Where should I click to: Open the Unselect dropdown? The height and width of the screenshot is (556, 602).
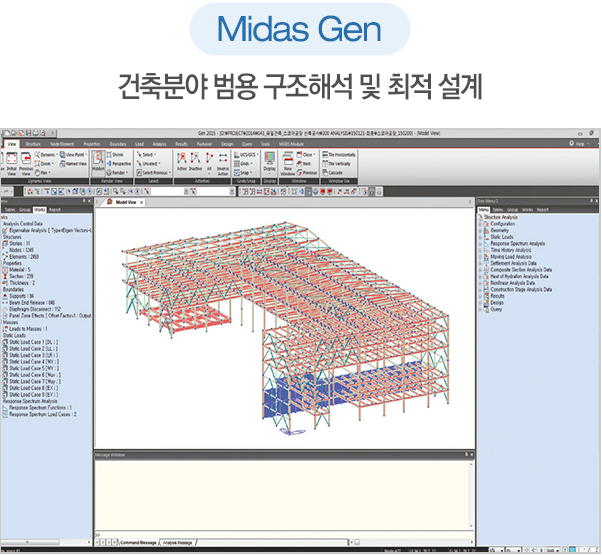149,164
